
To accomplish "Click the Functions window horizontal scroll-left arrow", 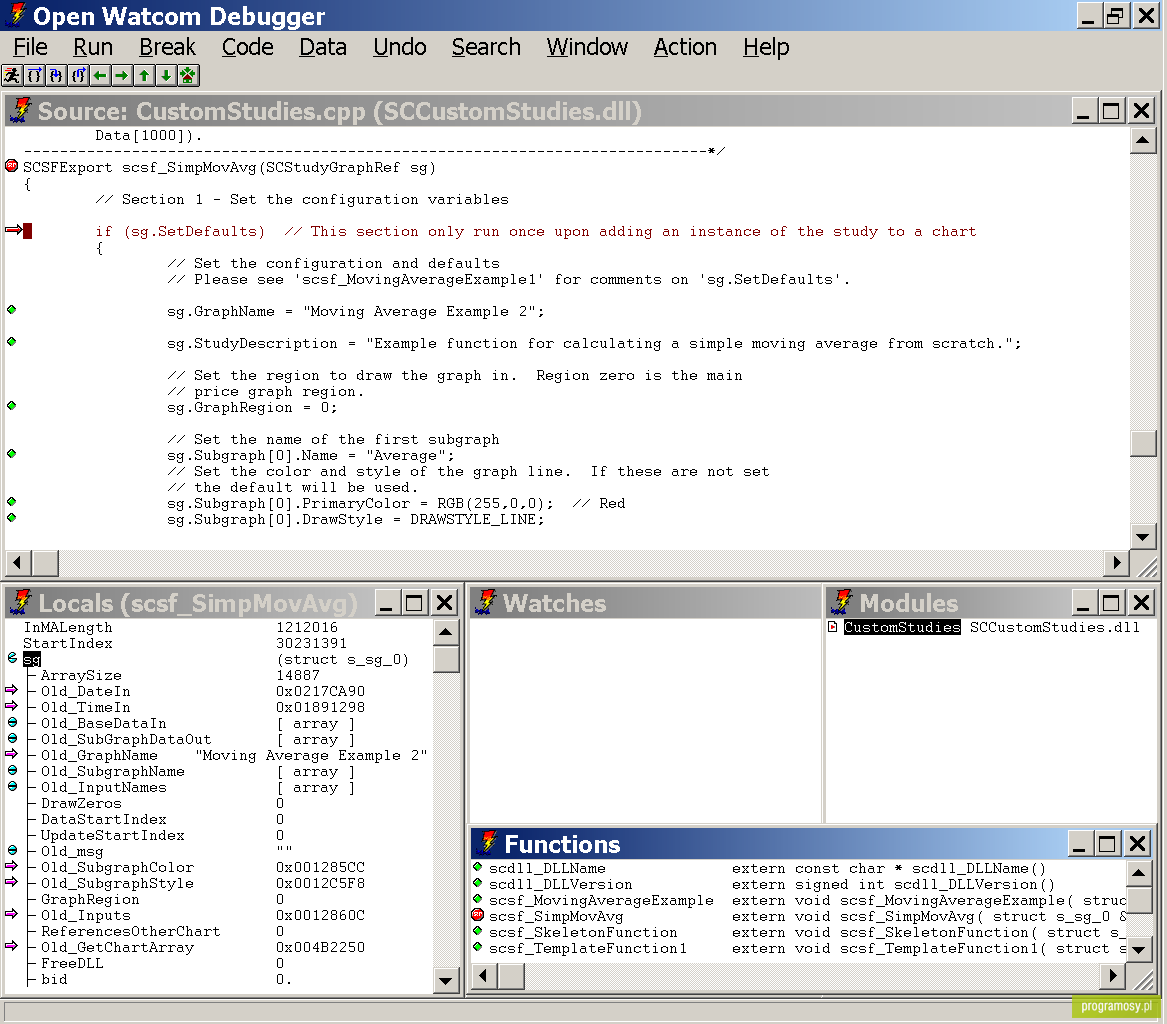I will 484,976.
